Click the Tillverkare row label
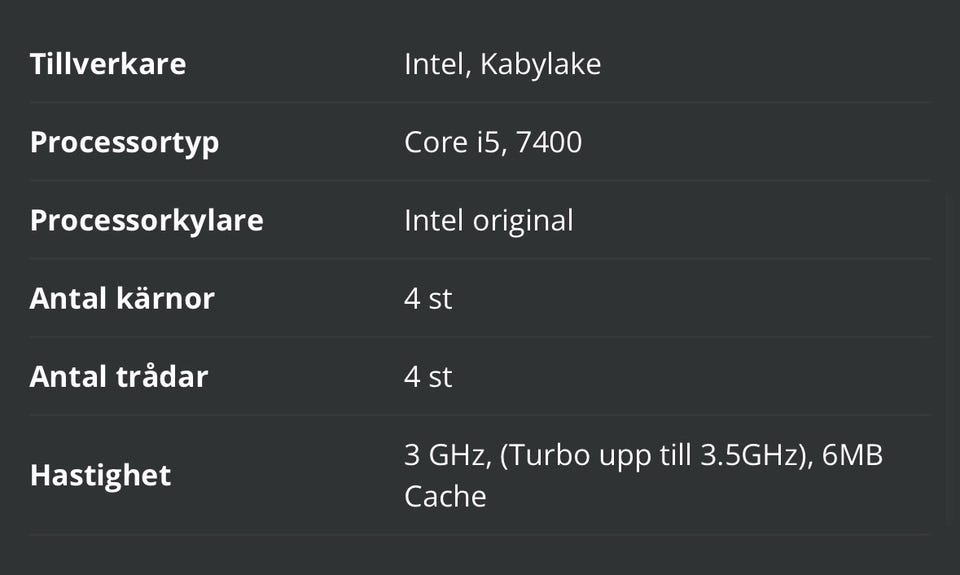The height and width of the screenshot is (575, 960). 108,65
